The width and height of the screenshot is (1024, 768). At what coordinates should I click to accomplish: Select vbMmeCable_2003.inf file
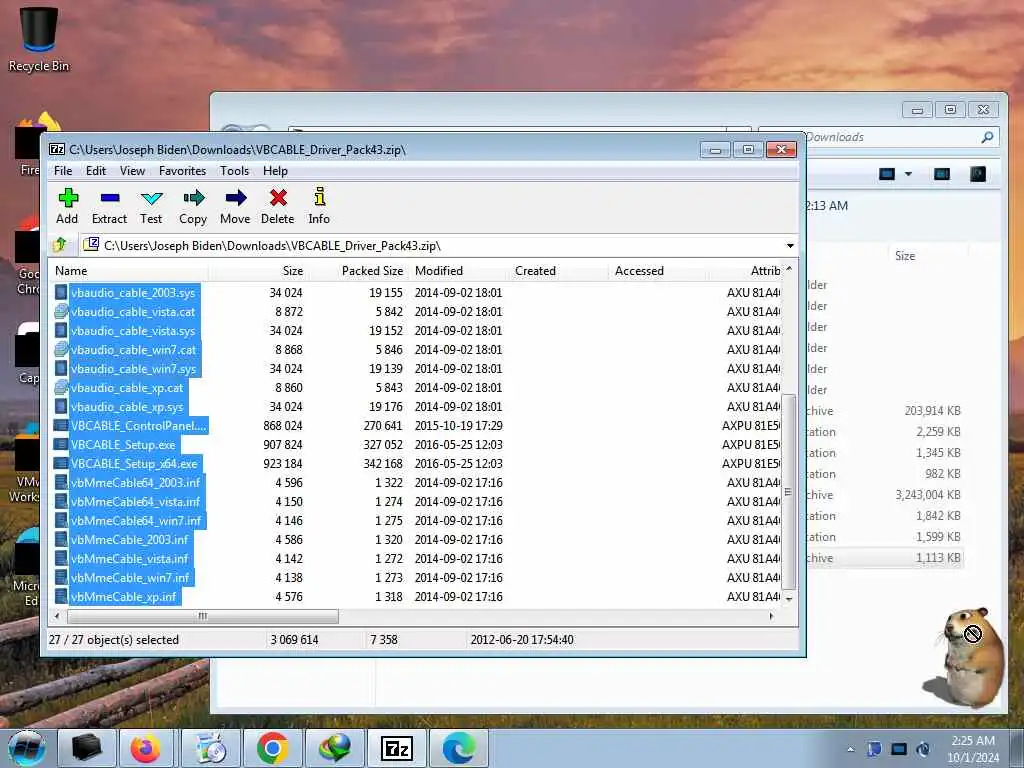tap(130, 539)
